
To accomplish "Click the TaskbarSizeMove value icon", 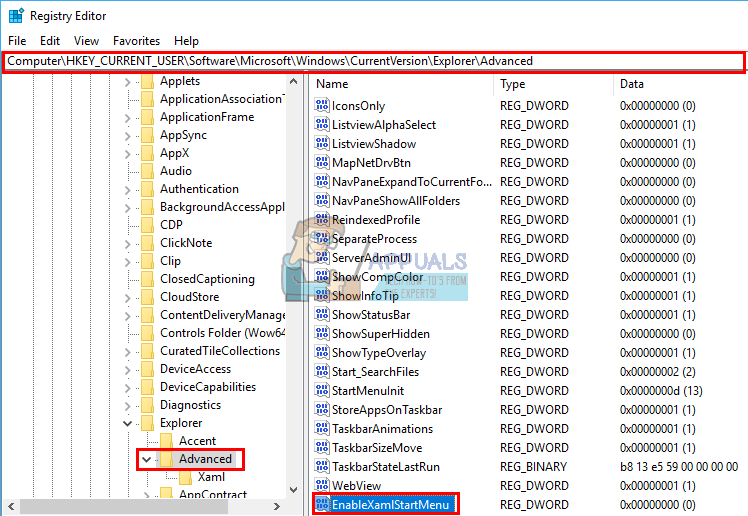I will (x=322, y=448).
